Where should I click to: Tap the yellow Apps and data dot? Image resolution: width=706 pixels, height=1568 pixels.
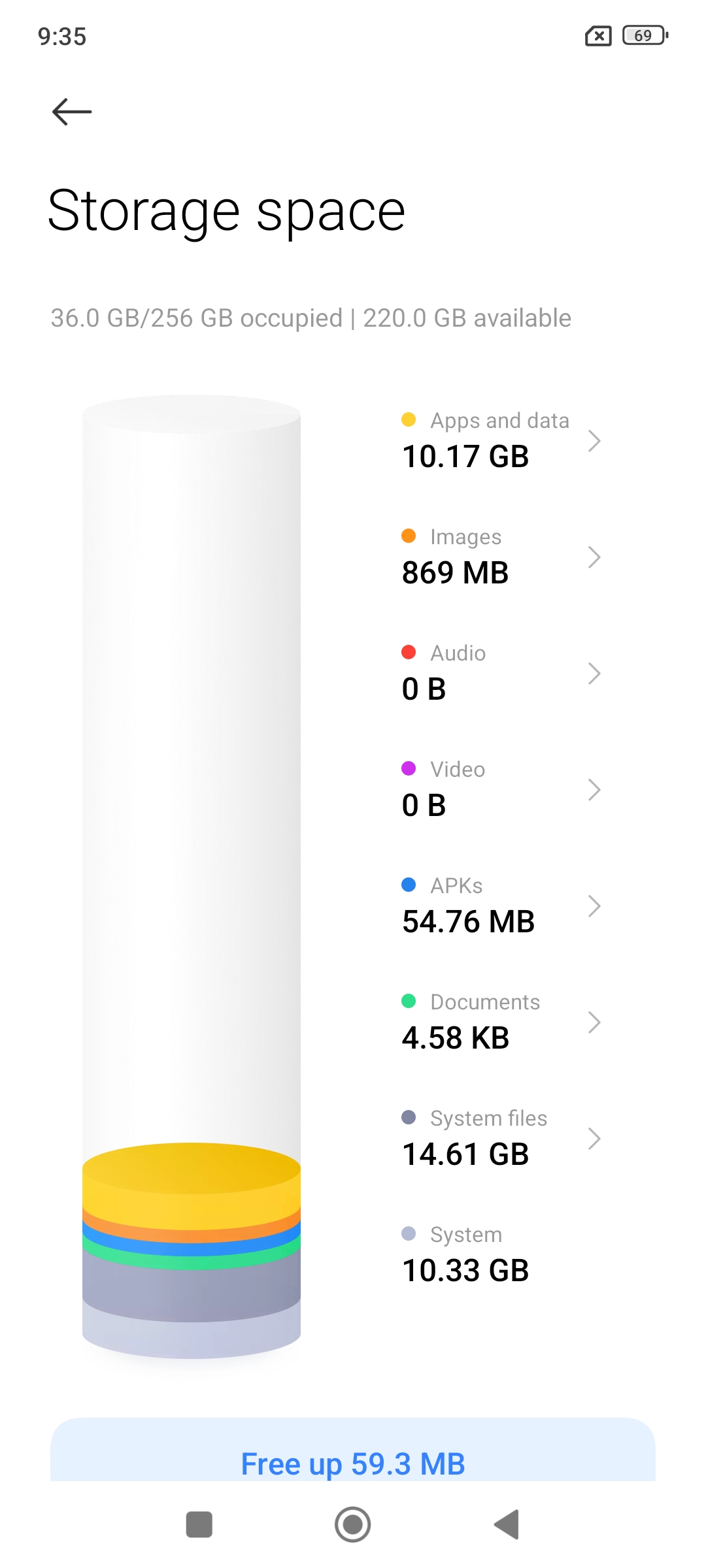pyautogui.click(x=409, y=419)
